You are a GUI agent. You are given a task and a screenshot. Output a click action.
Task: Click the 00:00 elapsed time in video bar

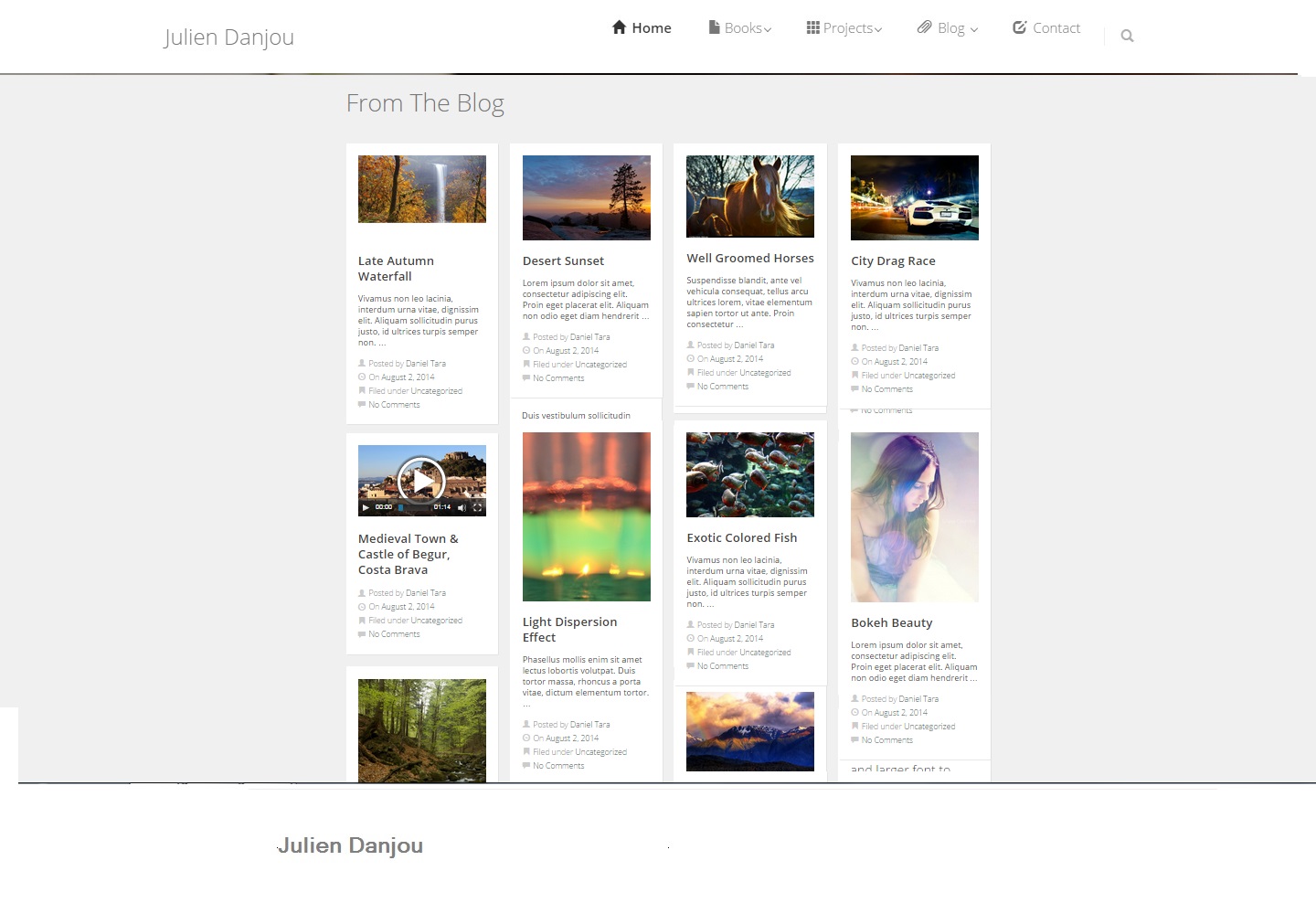pyautogui.click(x=384, y=507)
